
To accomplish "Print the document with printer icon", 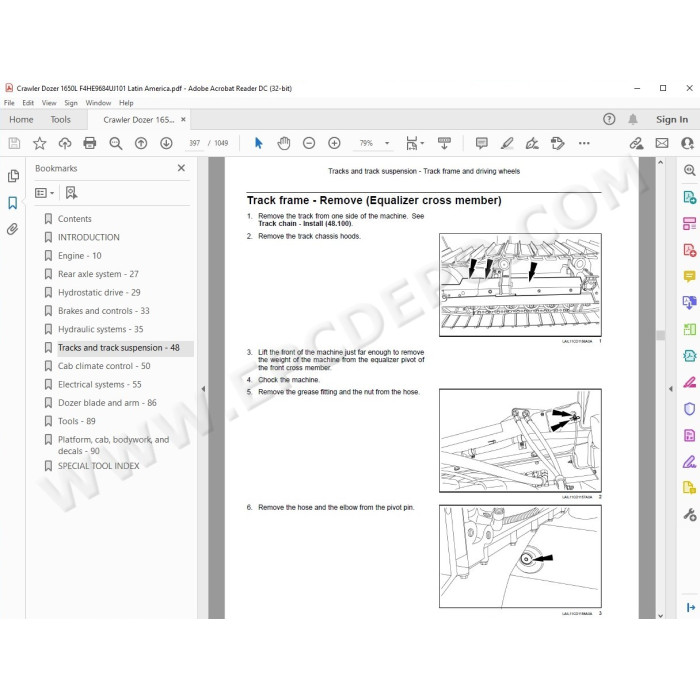I will point(90,143).
